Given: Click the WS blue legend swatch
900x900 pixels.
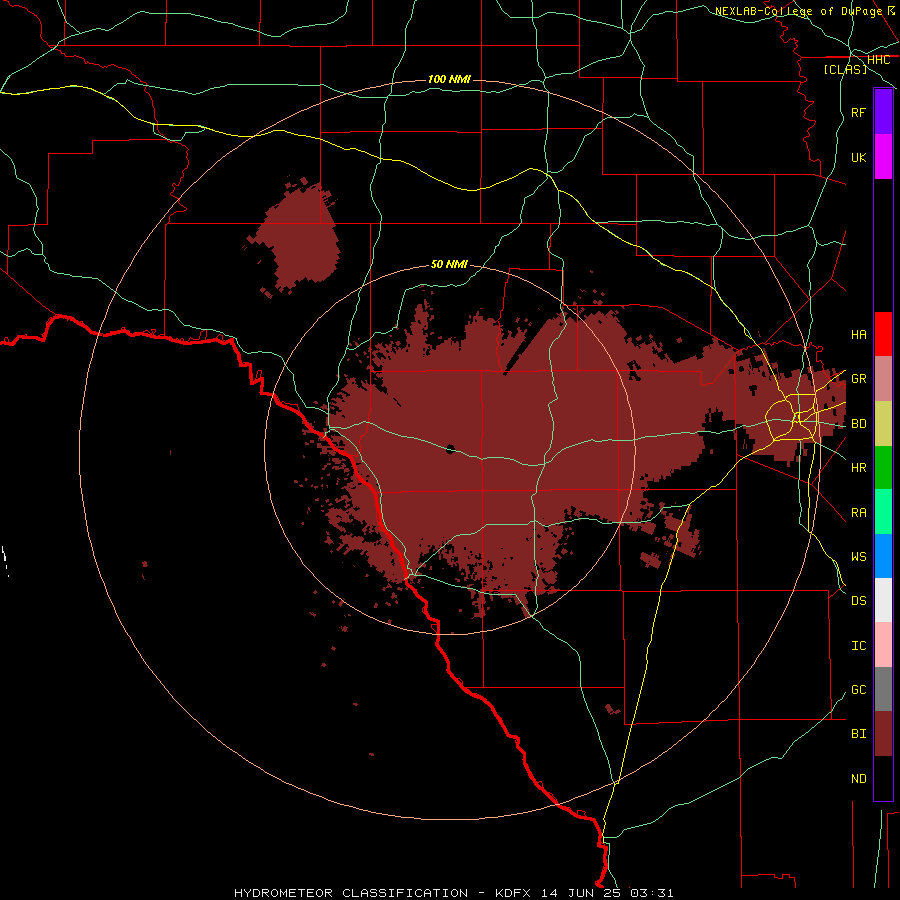Looking at the screenshot, I should coord(883,556).
